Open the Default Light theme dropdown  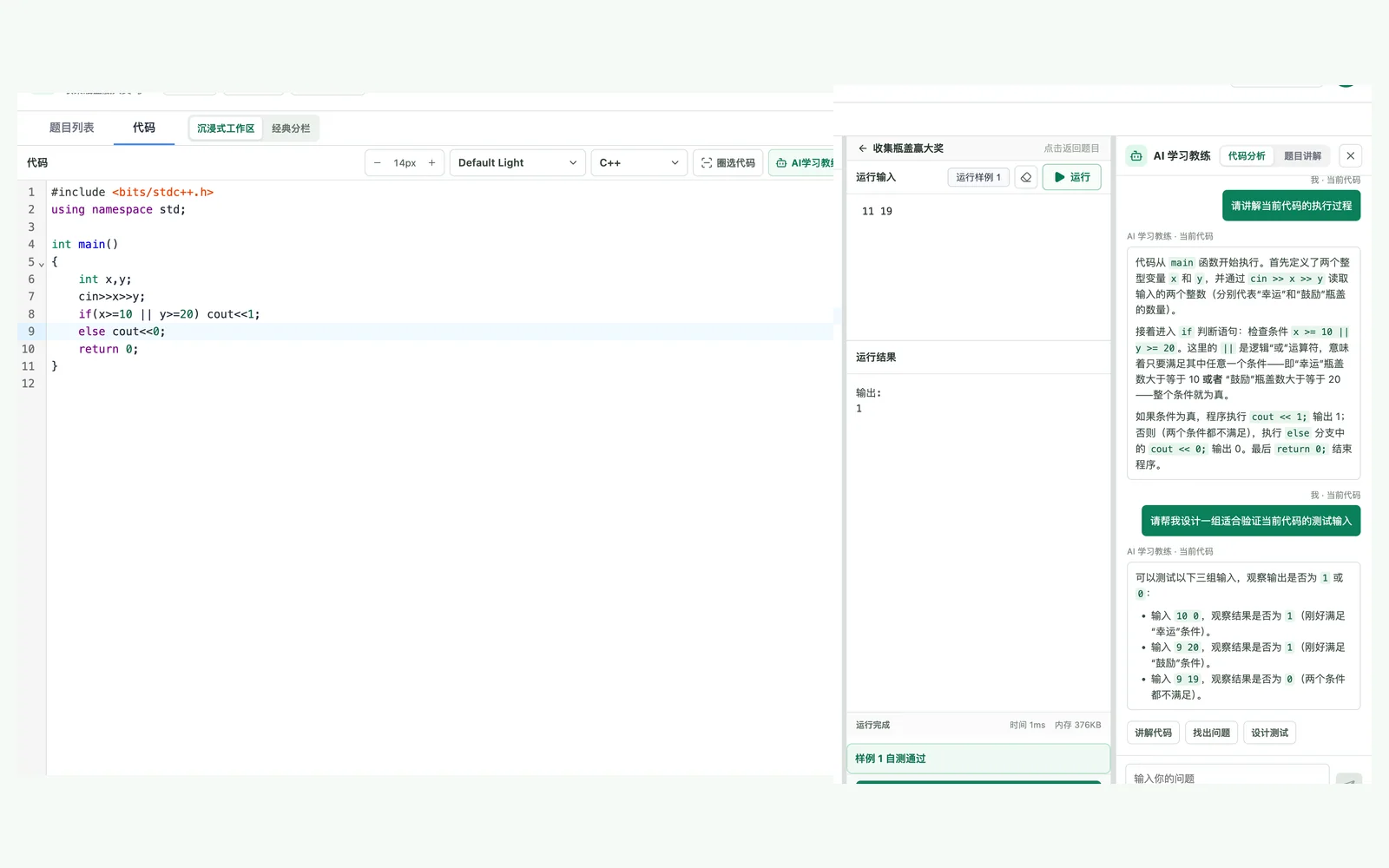pyautogui.click(x=517, y=163)
